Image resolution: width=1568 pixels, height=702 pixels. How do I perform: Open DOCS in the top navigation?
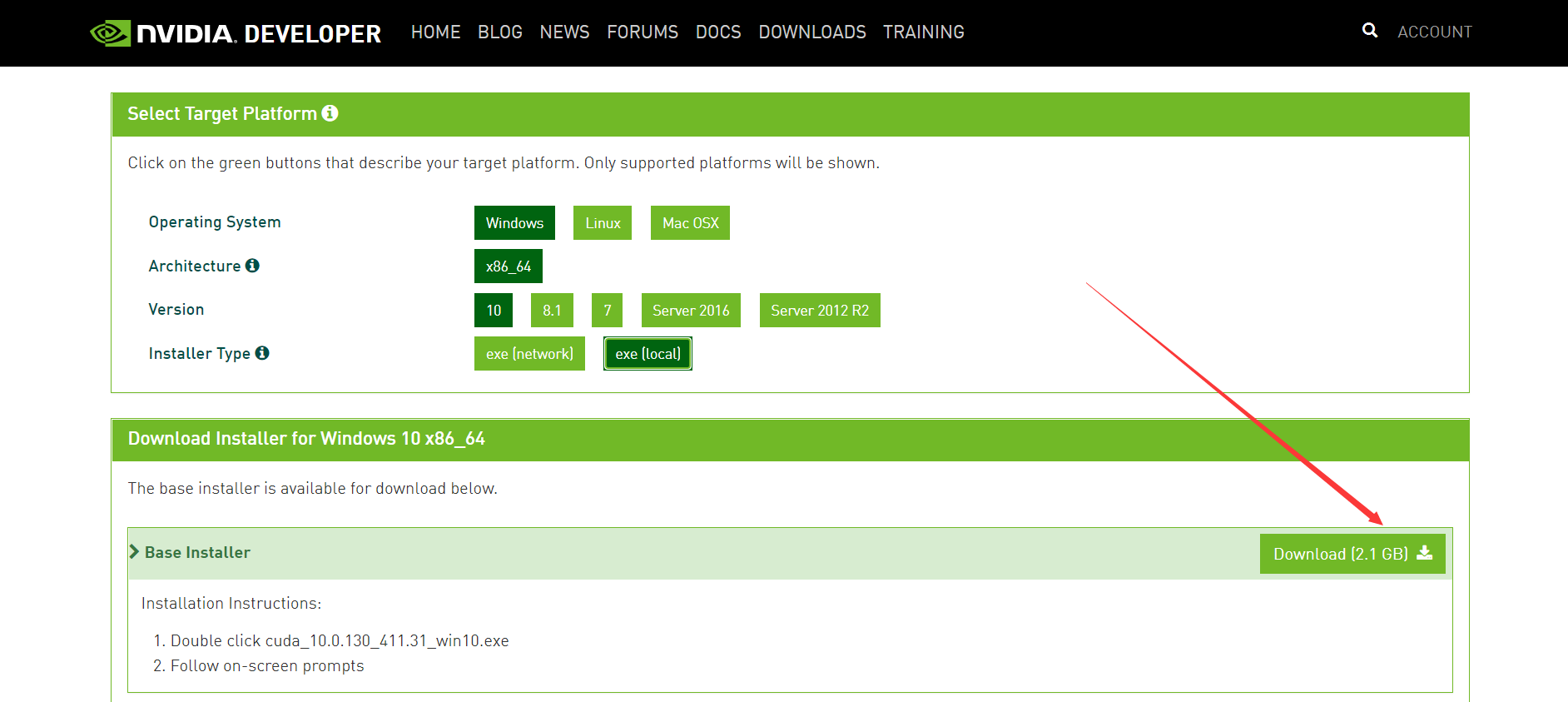[x=718, y=32]
